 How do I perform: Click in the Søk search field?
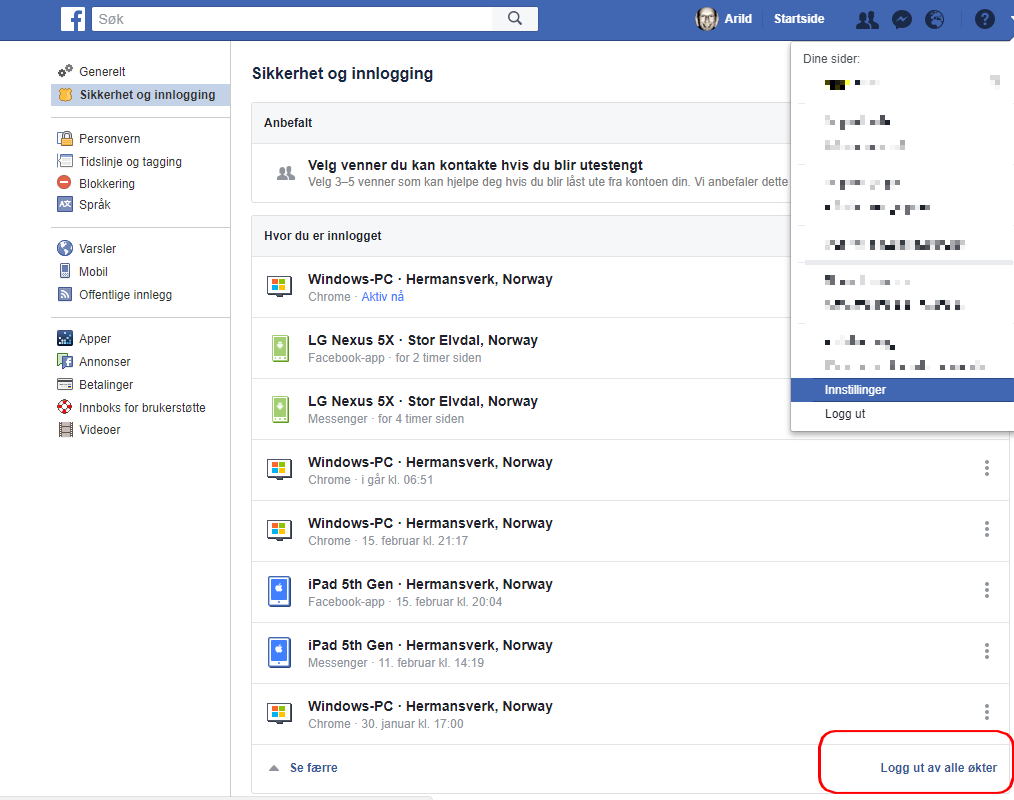(290, 19)
